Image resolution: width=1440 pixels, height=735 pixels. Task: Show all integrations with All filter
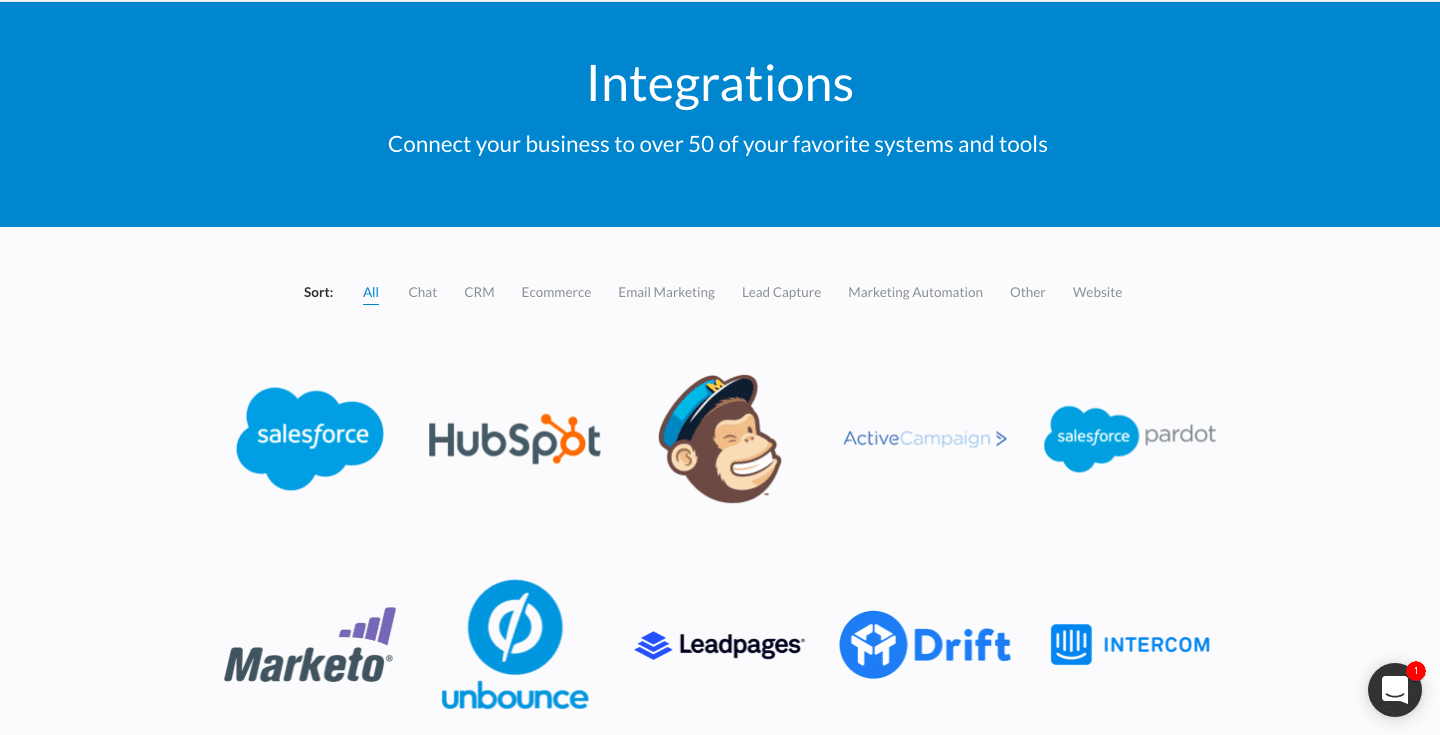371,292
